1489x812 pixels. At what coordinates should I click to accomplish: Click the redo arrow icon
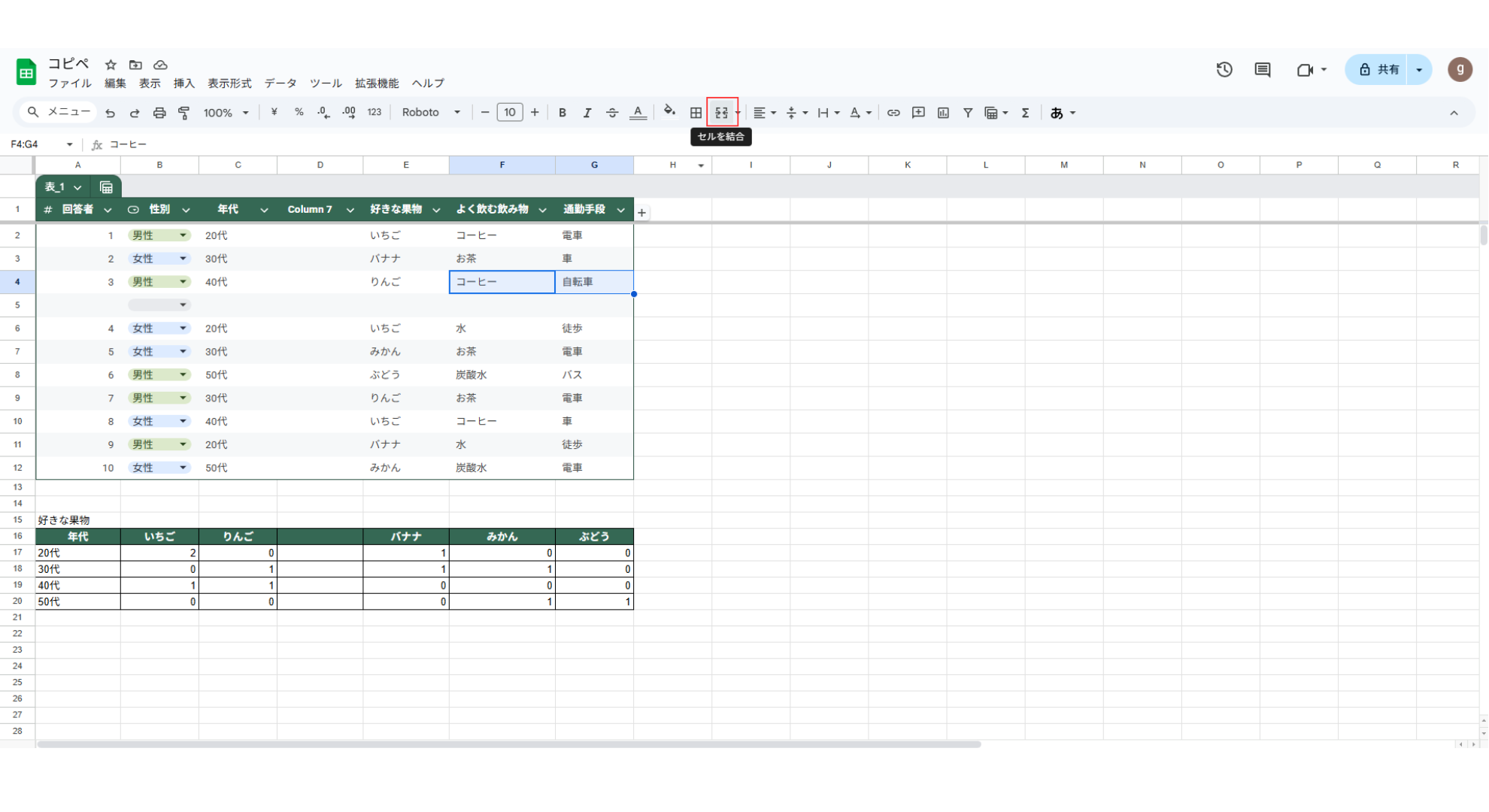135,113
